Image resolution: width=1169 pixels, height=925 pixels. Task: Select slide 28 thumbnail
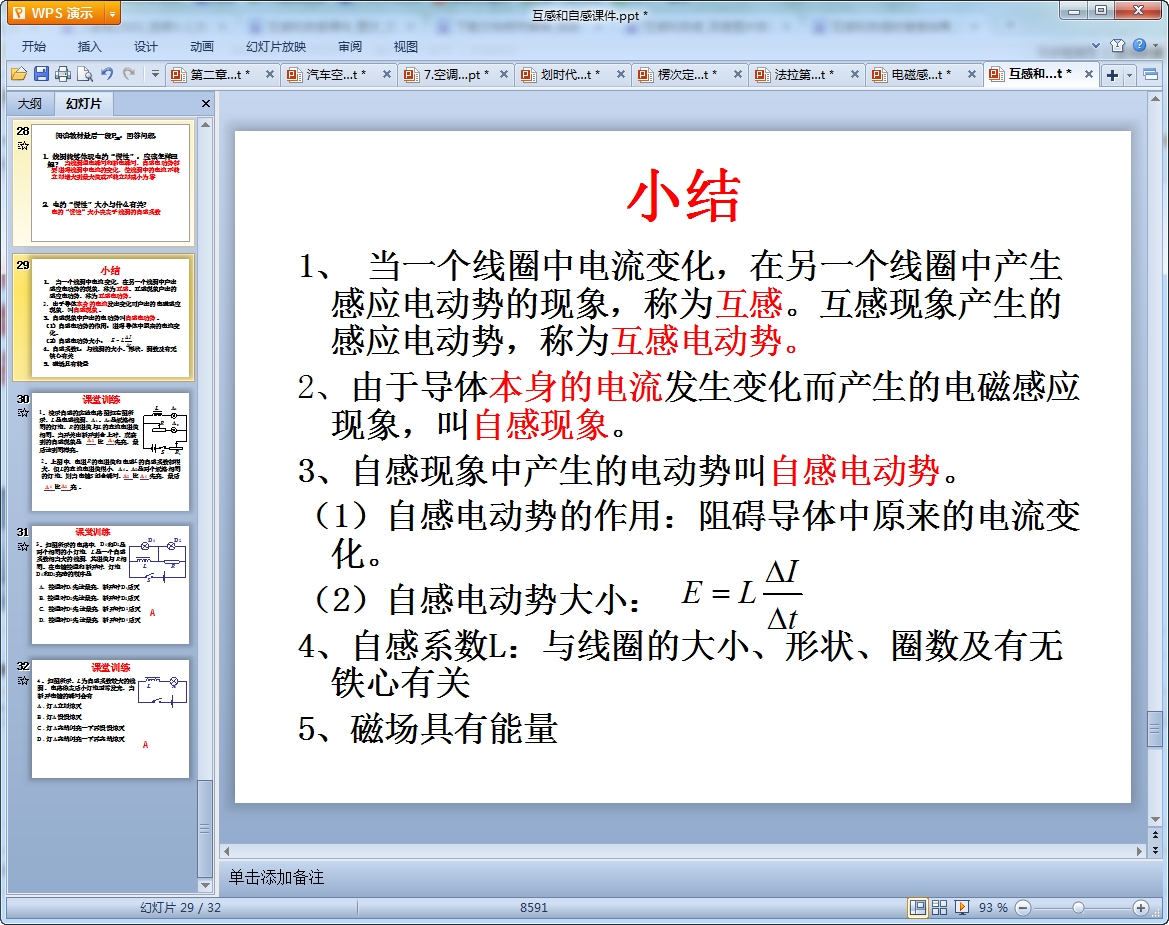[110, 183]
